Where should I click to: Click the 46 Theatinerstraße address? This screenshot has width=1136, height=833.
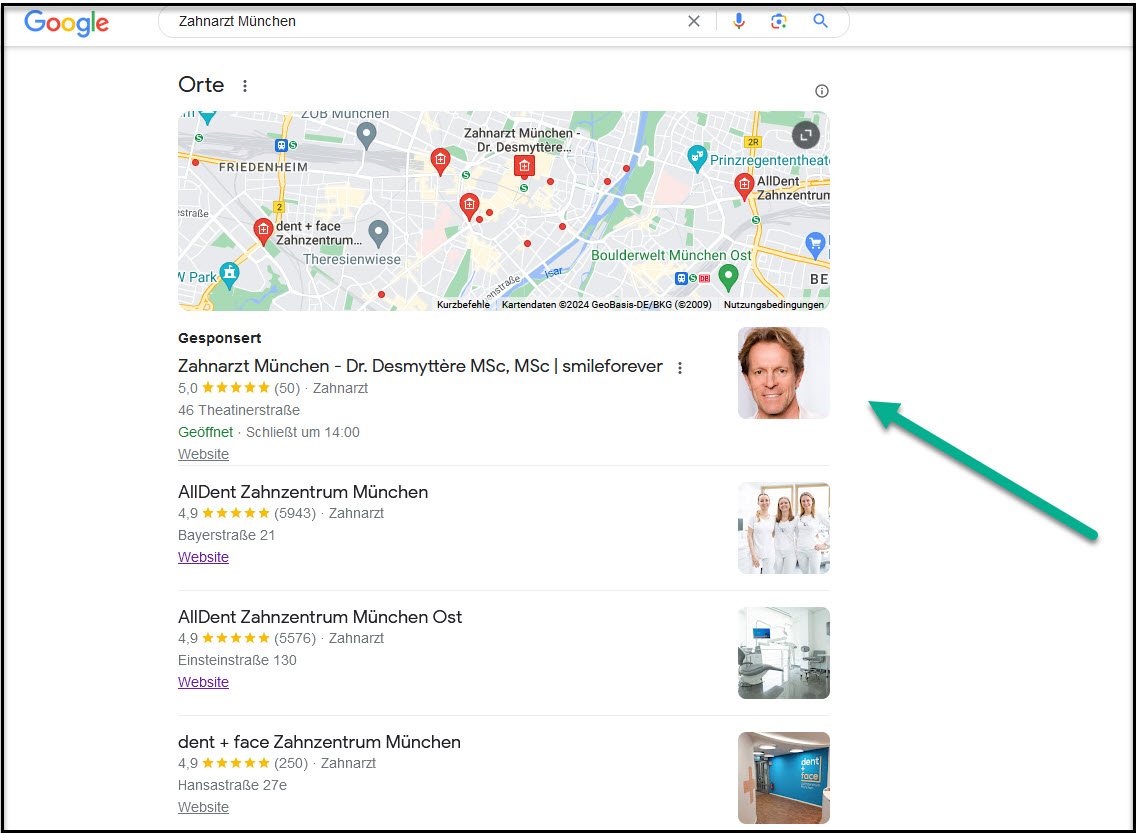click(x=239, y=410)
